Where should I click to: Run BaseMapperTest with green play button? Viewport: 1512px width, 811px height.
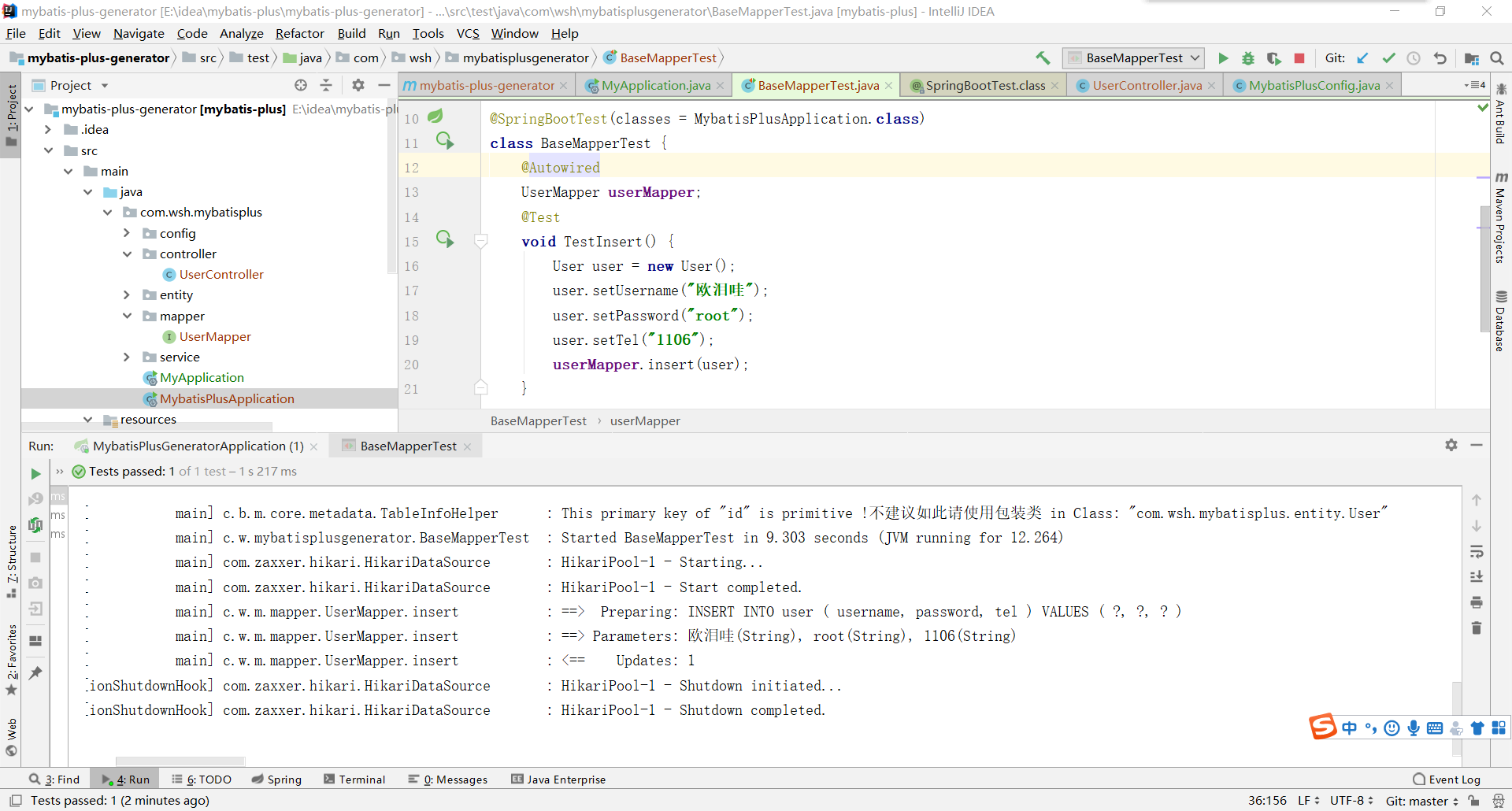click(x=1223, y=58)
